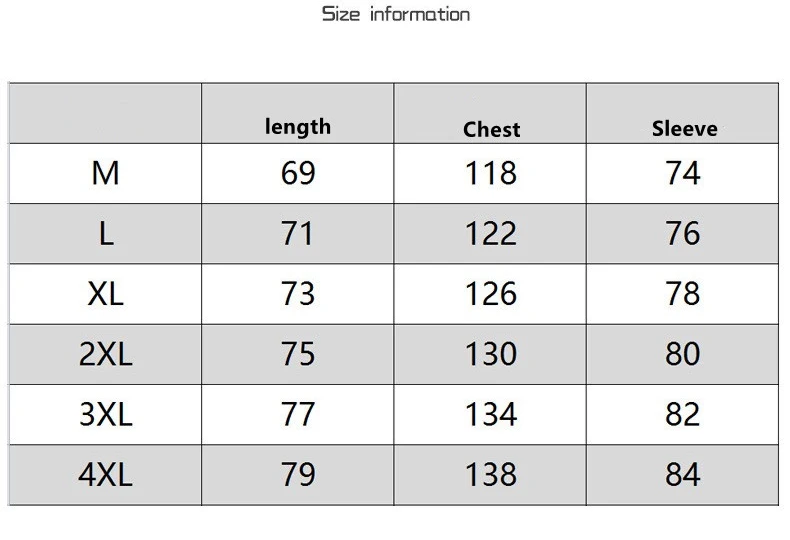The height and width of the screenshot is (540, 790).
Task: Click length value 79 cell
Action: pyautogui.click(x=298, y=475)
